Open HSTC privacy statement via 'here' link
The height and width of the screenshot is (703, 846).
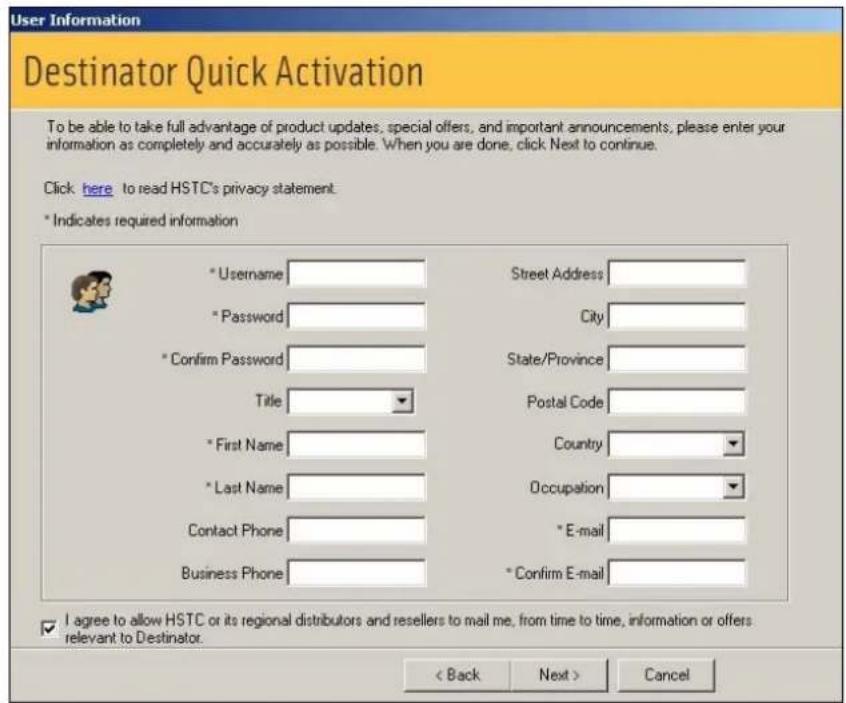[97, 189]
